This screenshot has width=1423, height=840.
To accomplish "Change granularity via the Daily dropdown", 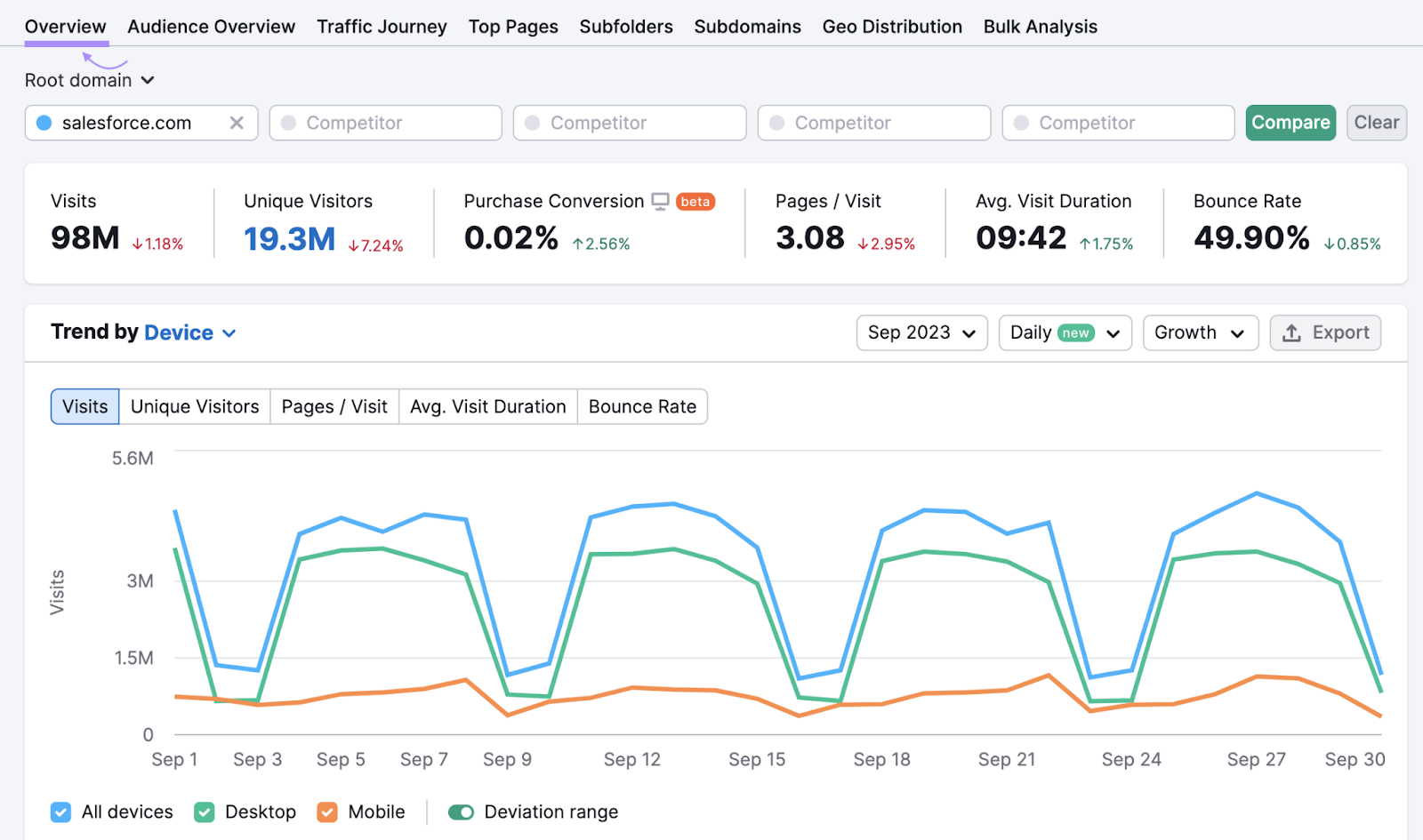I will pos(1064,332).
